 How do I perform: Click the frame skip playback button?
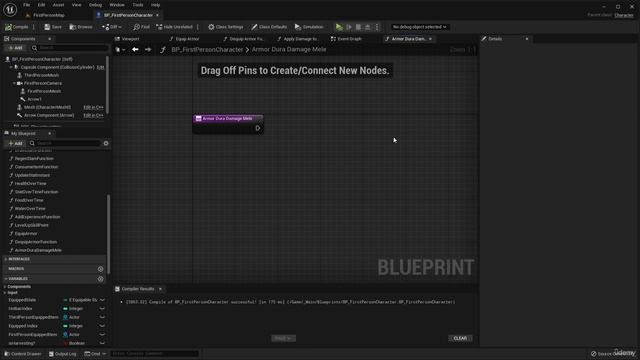[x=349, y=27]
